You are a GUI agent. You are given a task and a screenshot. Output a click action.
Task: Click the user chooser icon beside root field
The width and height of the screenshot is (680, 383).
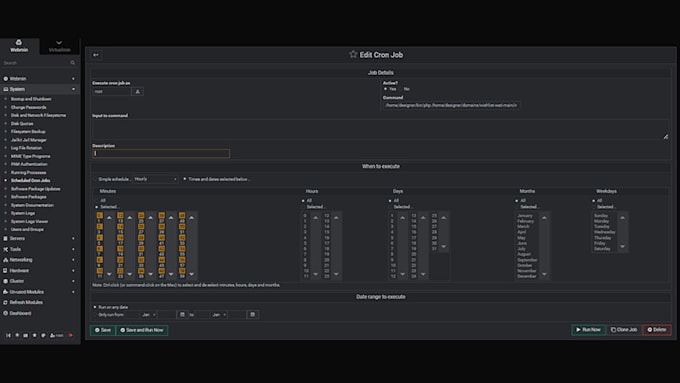[x=137, y=92]
